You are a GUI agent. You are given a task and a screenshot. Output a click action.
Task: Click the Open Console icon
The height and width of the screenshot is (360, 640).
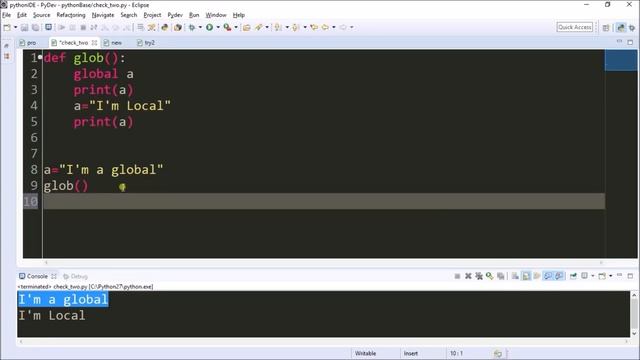[602, 276]
